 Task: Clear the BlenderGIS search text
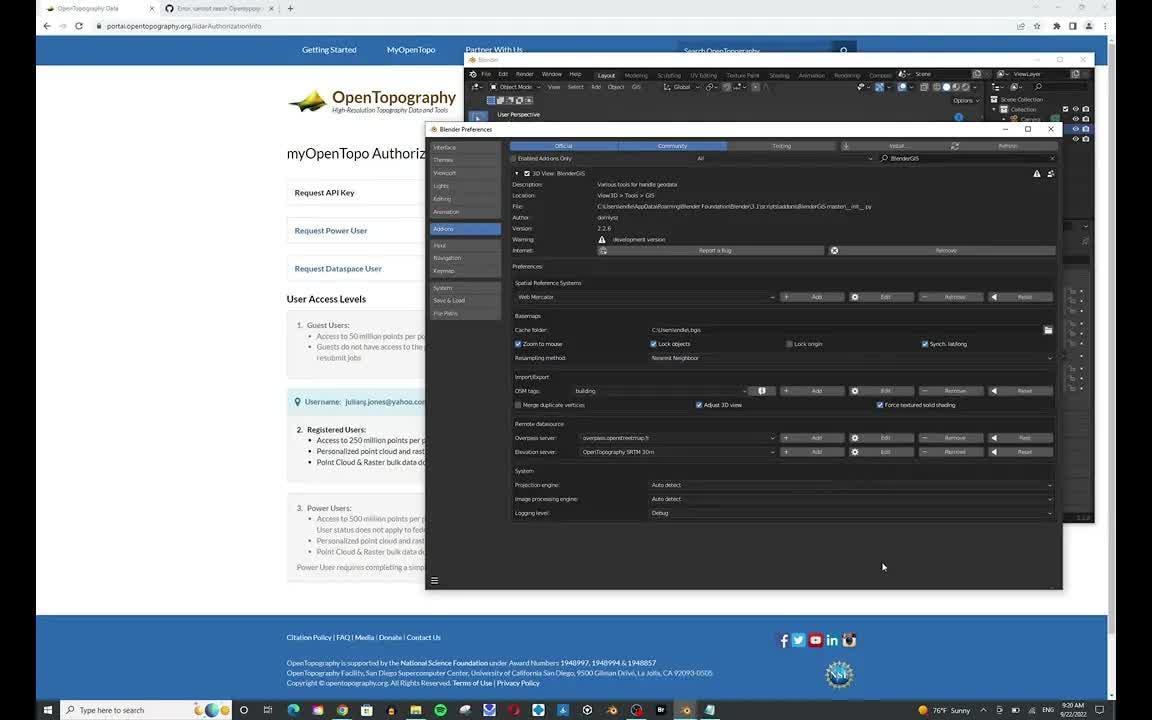[1052, 159]
